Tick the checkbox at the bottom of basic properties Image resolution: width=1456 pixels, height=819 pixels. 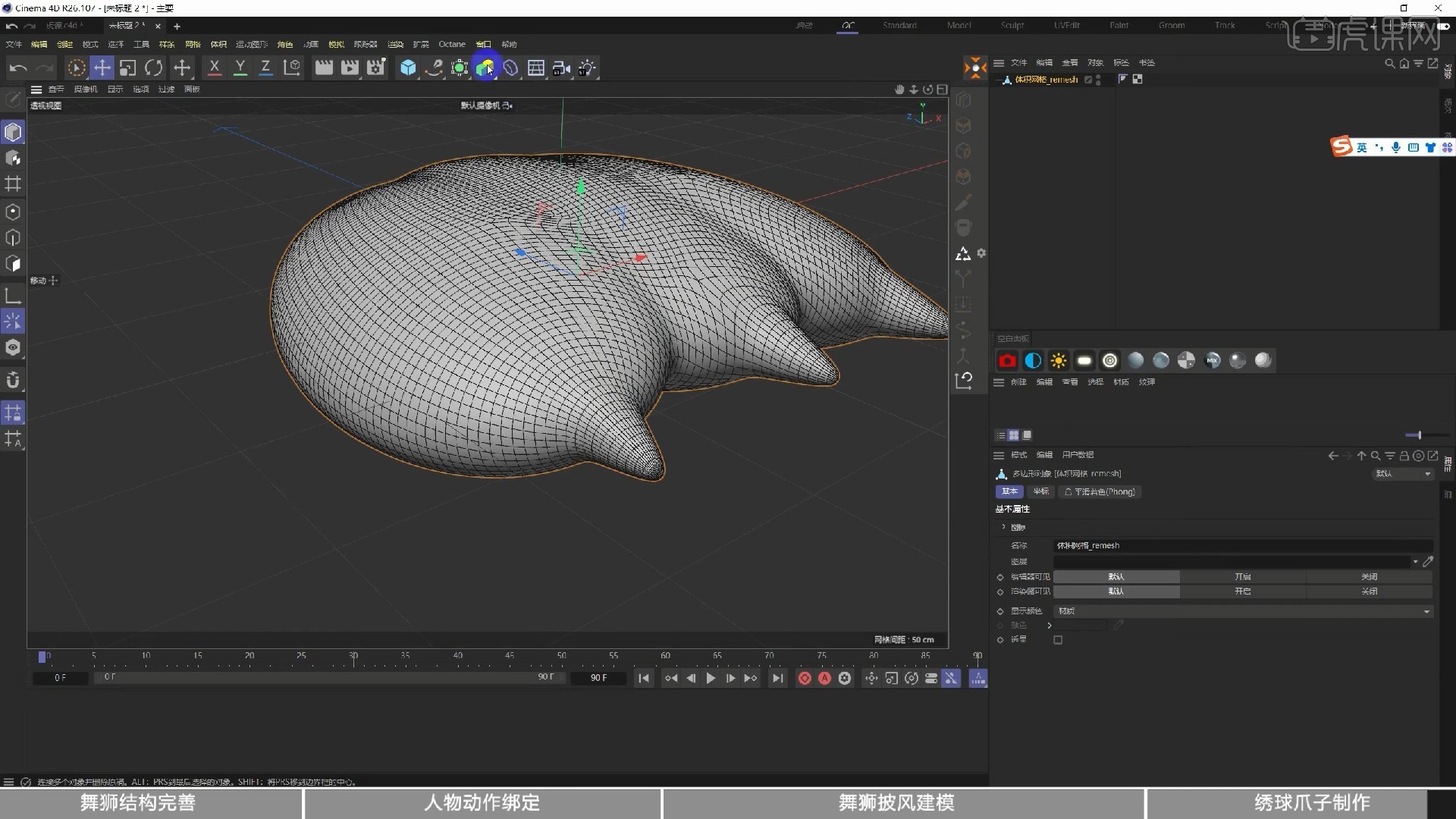point(1058,640)
